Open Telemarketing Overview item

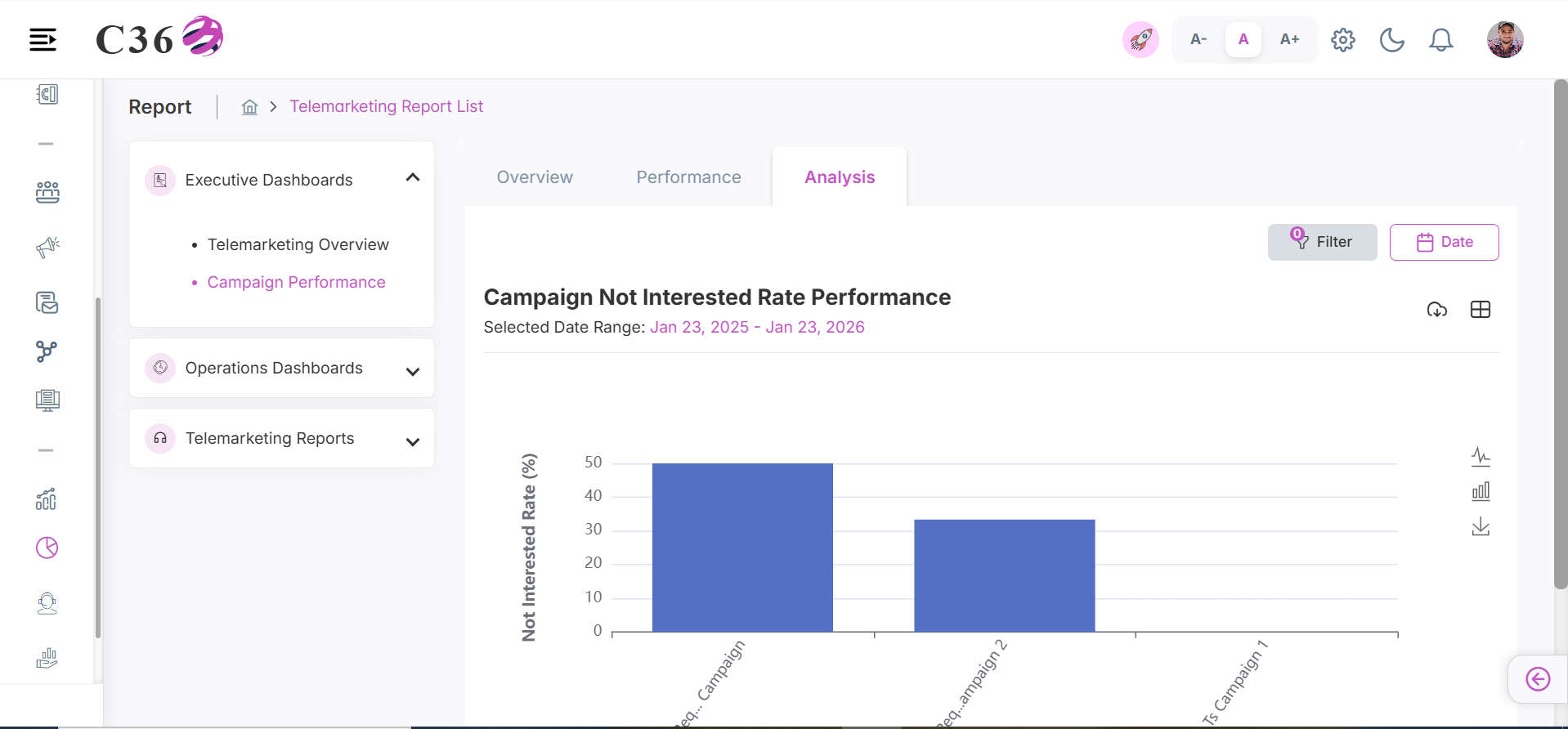tap(298, 244)
